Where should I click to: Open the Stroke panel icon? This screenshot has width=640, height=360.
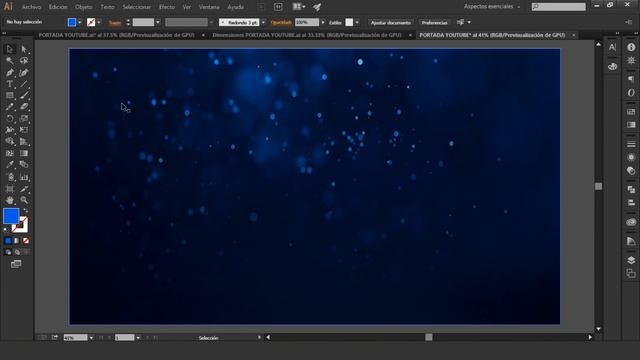(x=631, y=144)
